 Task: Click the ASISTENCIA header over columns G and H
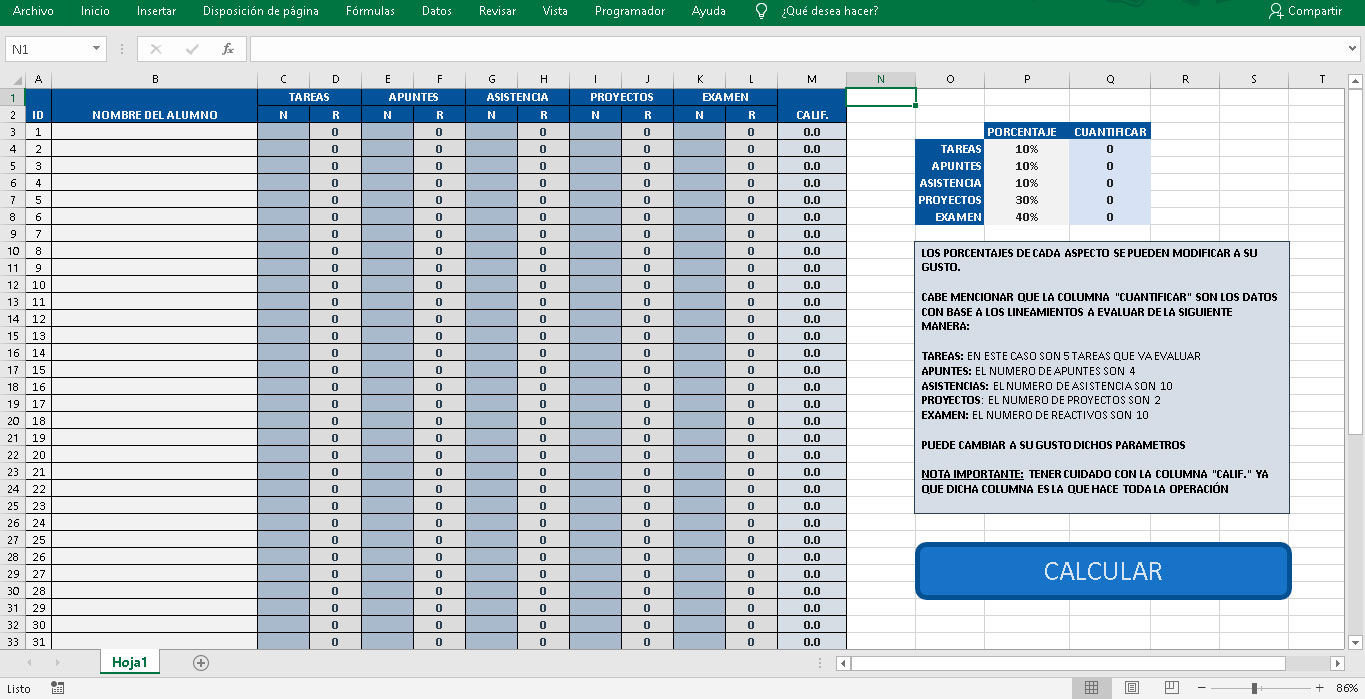(x=517, y=97)
